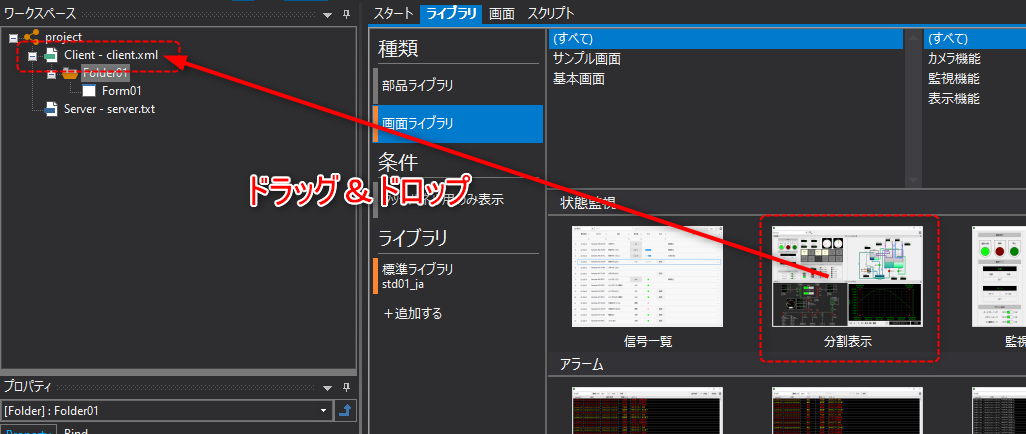Open the ワークスペース panel options arrow
Image resolution: width=1026 pixels, height=434 pixels.
pyautogui.click(x=328, y=14)
